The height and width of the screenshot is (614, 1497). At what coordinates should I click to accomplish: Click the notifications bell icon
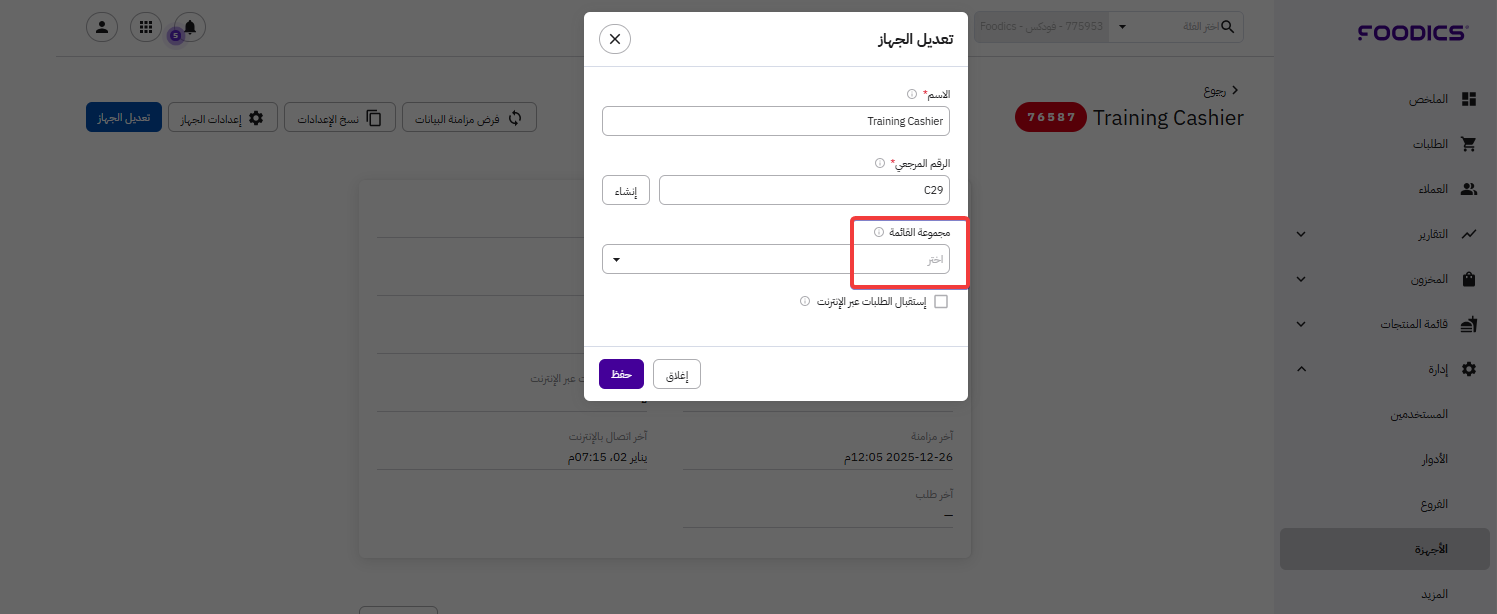(x=189, y=27)
